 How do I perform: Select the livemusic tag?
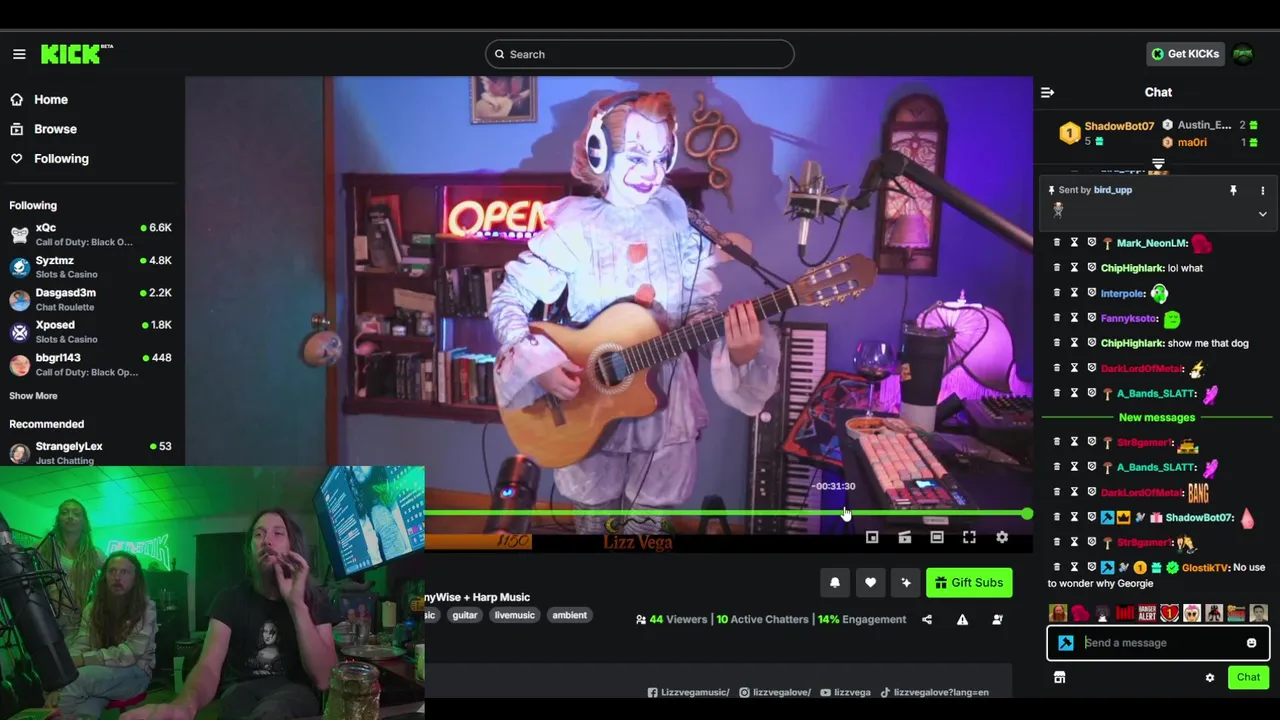515,615
